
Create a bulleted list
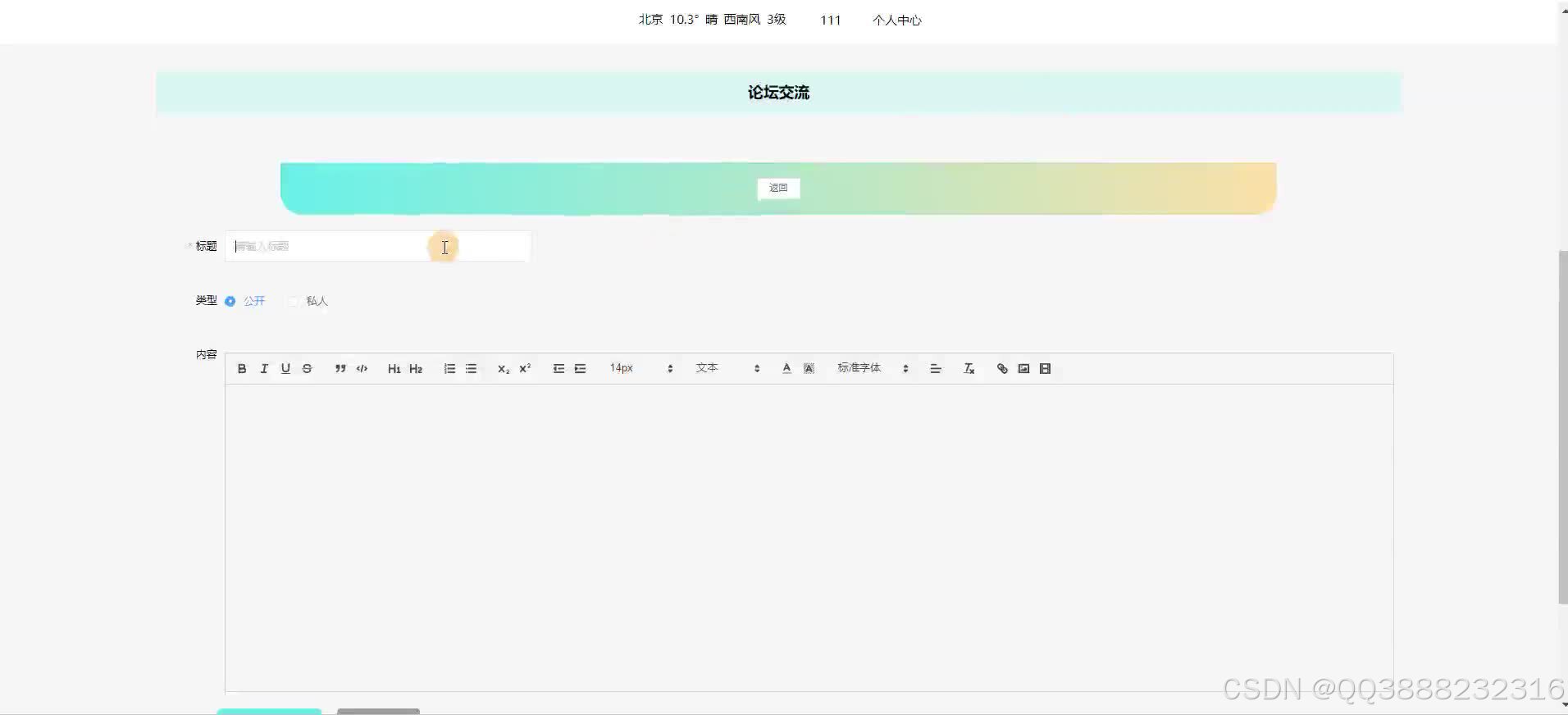[471, 369]
